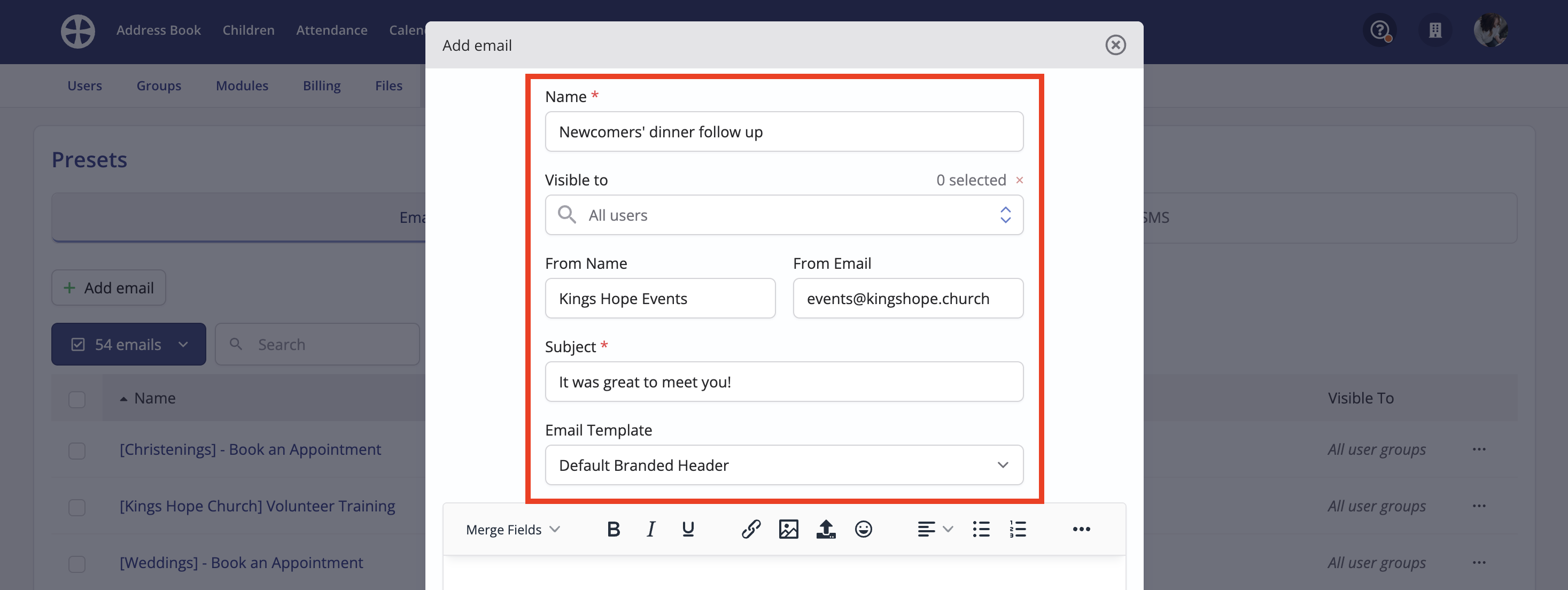The image size is (1568, 590).
Task: Click the Add email button
Action: point(108,288)
